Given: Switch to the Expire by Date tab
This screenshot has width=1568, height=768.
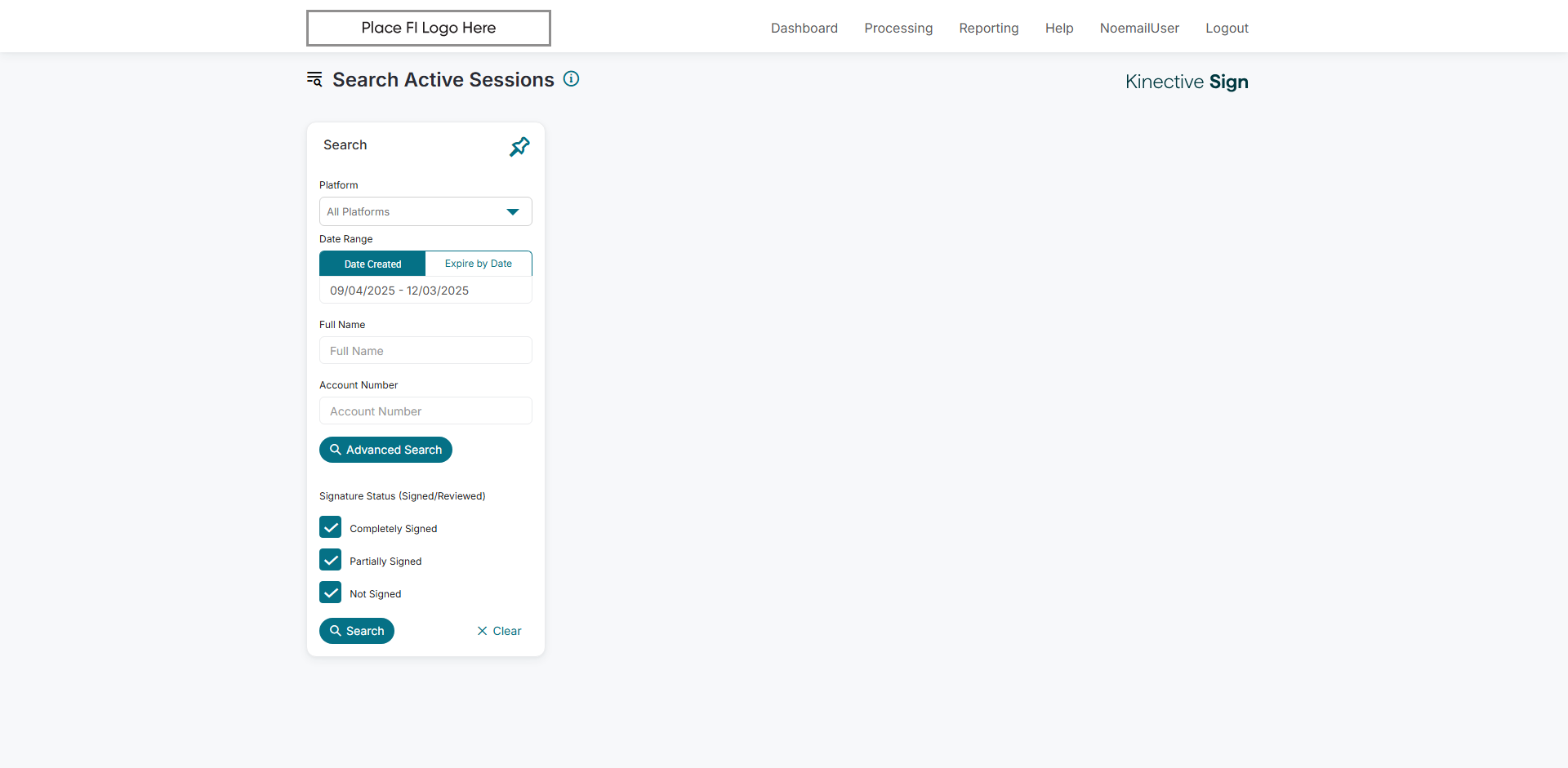Looking at the screenshot, I should 479,264.
